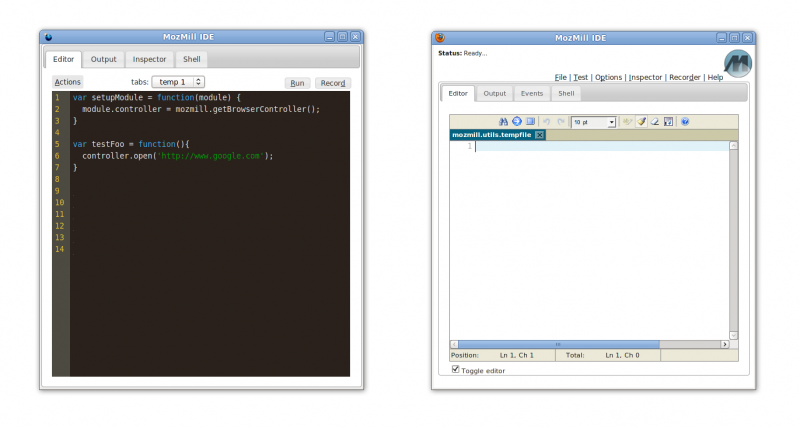Uncheck the Toggle editor checkbox
The height and width of the screenshot is (428, 800).
point(455,369)
